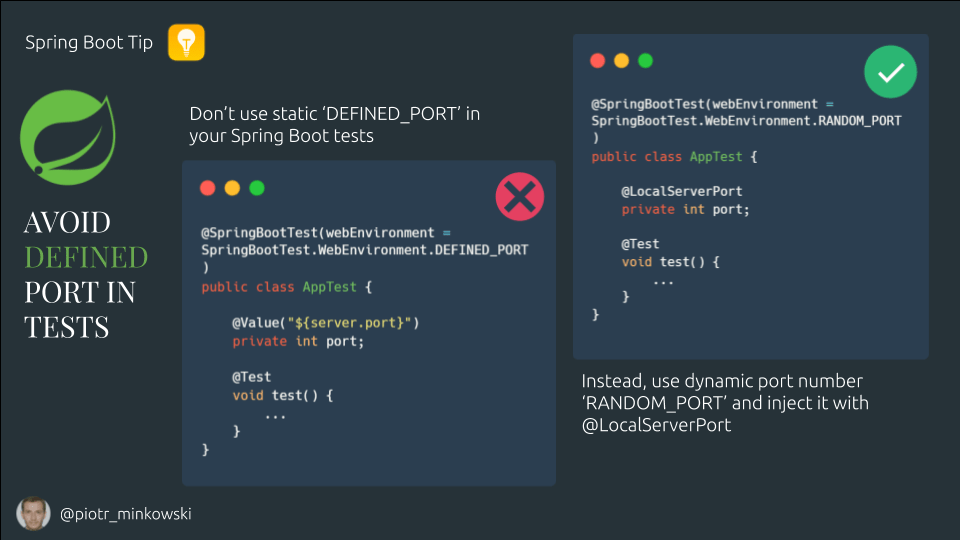Click 'private int port;' below @LocalServerPort

tap(685, 209)
